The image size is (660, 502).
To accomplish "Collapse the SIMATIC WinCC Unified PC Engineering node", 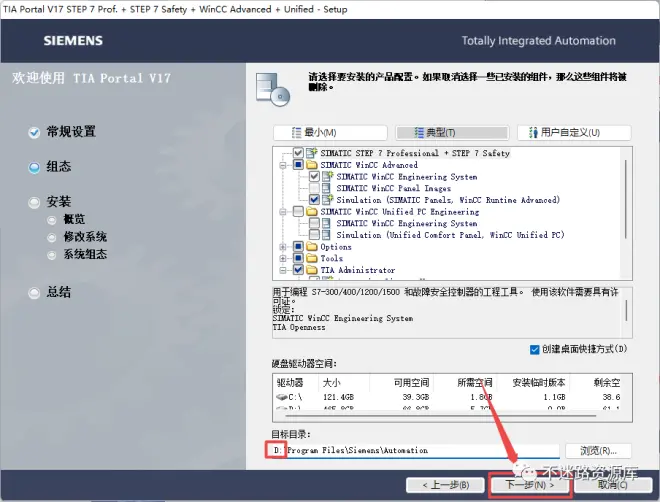I will [x=283, y=212].
